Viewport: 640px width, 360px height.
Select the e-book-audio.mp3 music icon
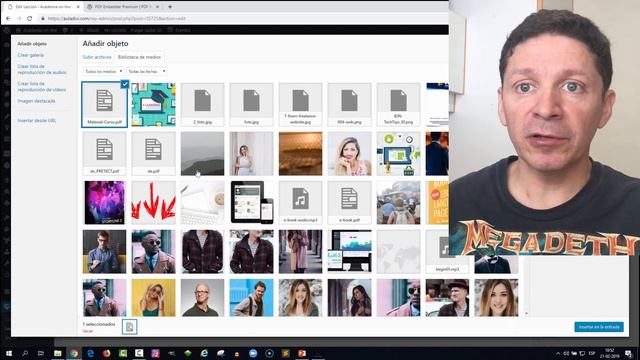300,202
